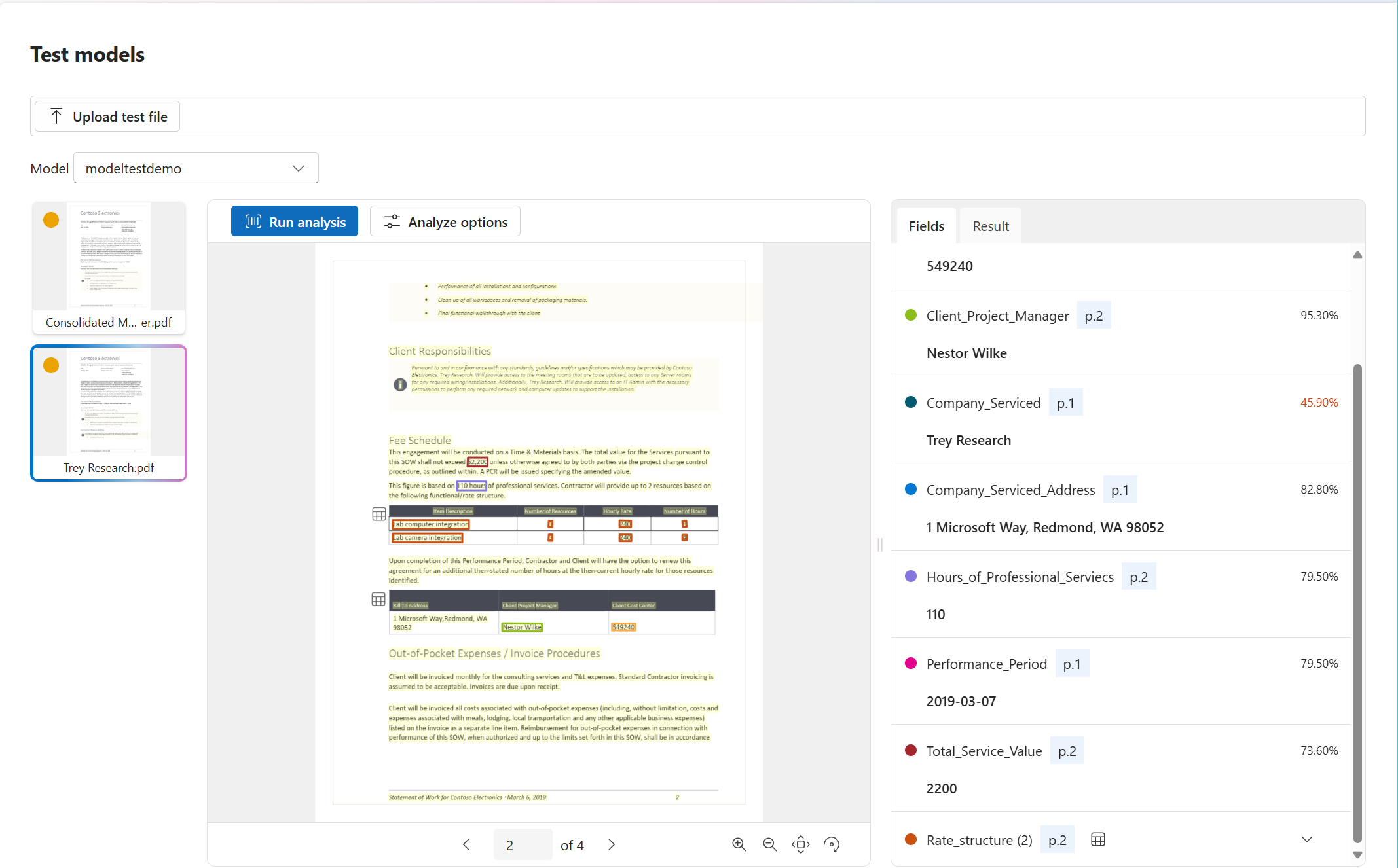Image resolution: width=1398 pixels, height=868 pixels.
Task: Select the Fields tab
Action: [x=925, y=225]
